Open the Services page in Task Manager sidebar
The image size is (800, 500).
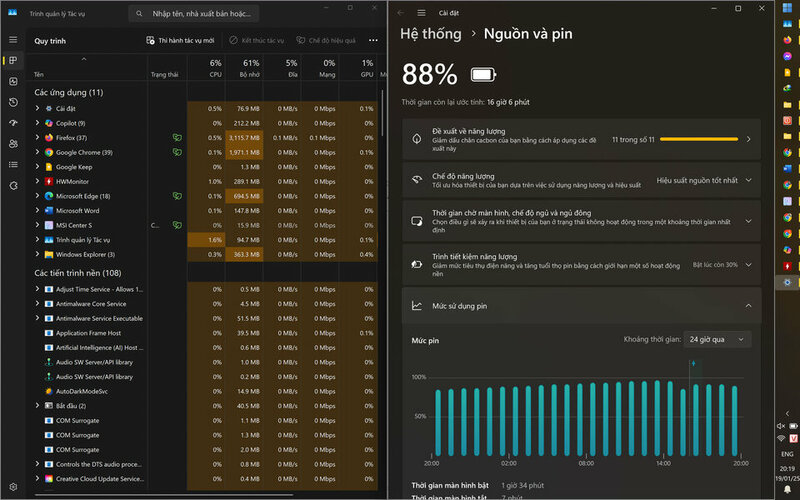(13, 186)
